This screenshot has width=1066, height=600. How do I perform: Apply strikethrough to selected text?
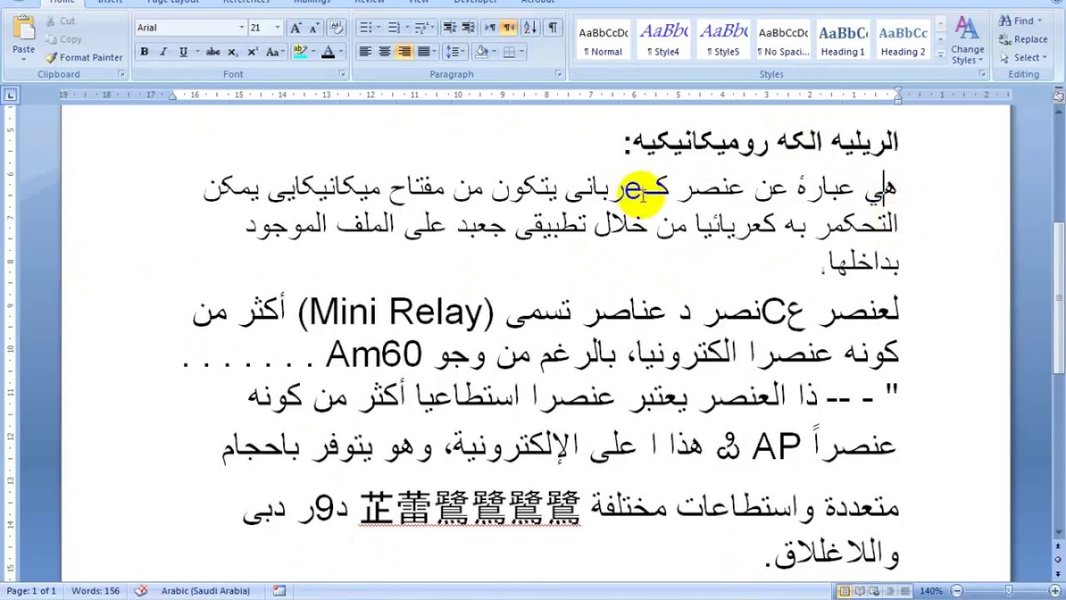click(213, 52)
